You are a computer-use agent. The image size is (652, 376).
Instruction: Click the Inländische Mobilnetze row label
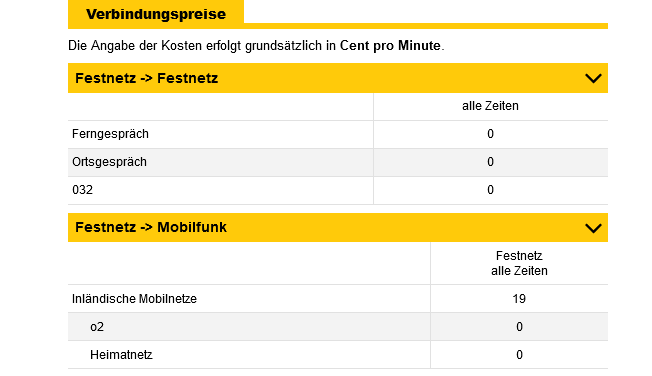(134, 299)
